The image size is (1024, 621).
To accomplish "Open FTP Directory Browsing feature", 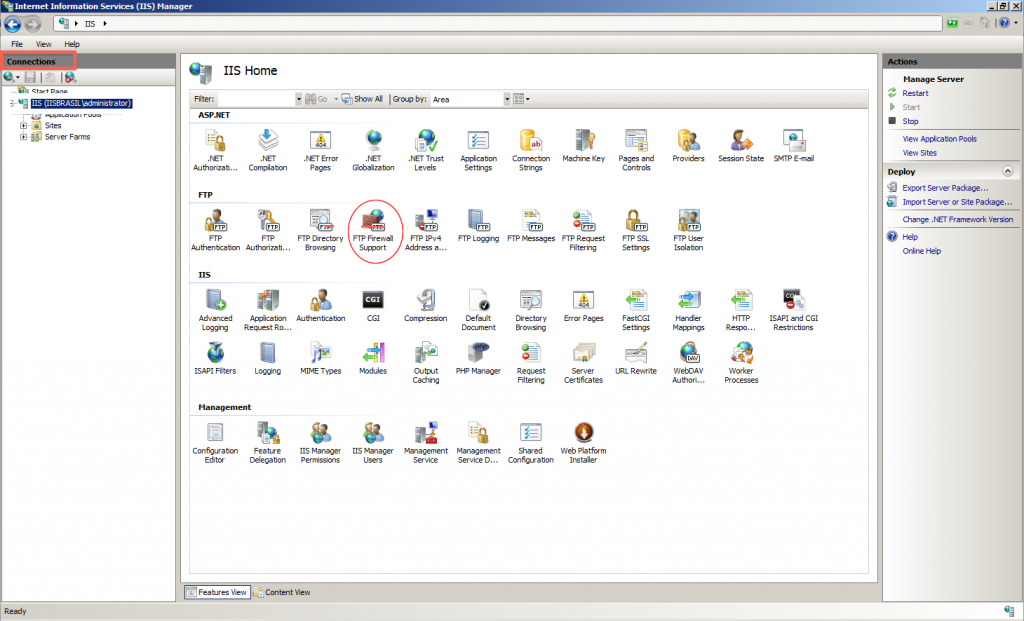I will [x=320, y=231].
